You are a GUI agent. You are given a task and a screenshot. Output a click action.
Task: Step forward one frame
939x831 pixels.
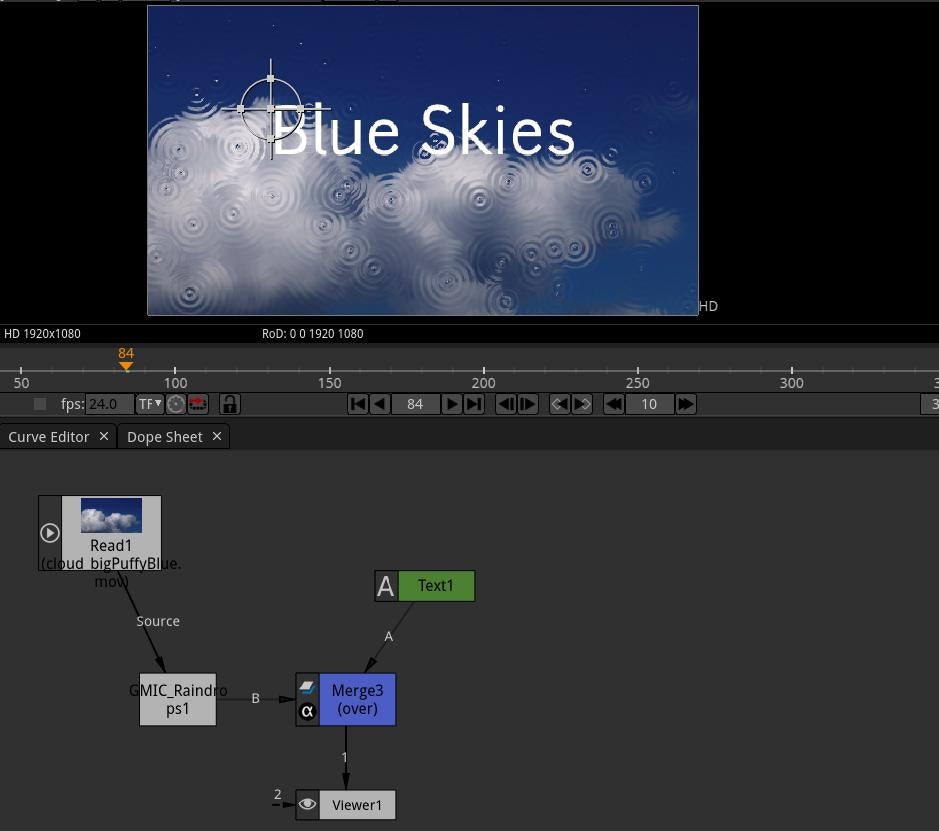(528, 404)
